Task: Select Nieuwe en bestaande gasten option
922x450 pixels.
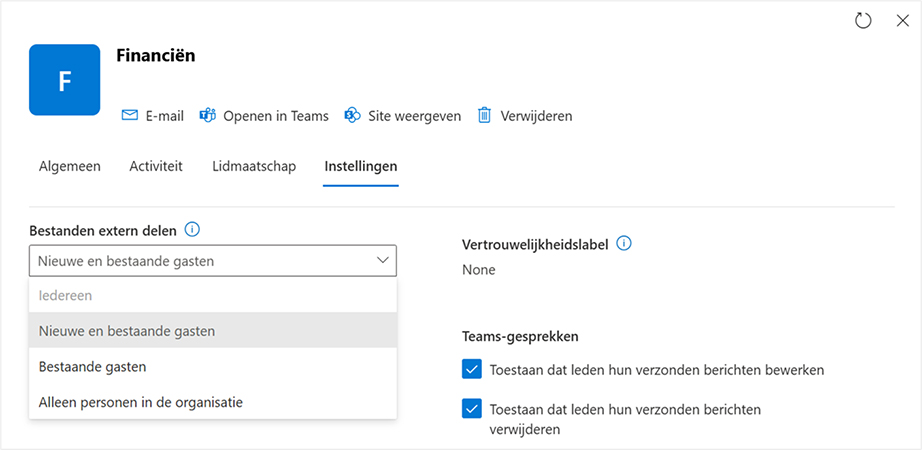Action: click(127, 330)
